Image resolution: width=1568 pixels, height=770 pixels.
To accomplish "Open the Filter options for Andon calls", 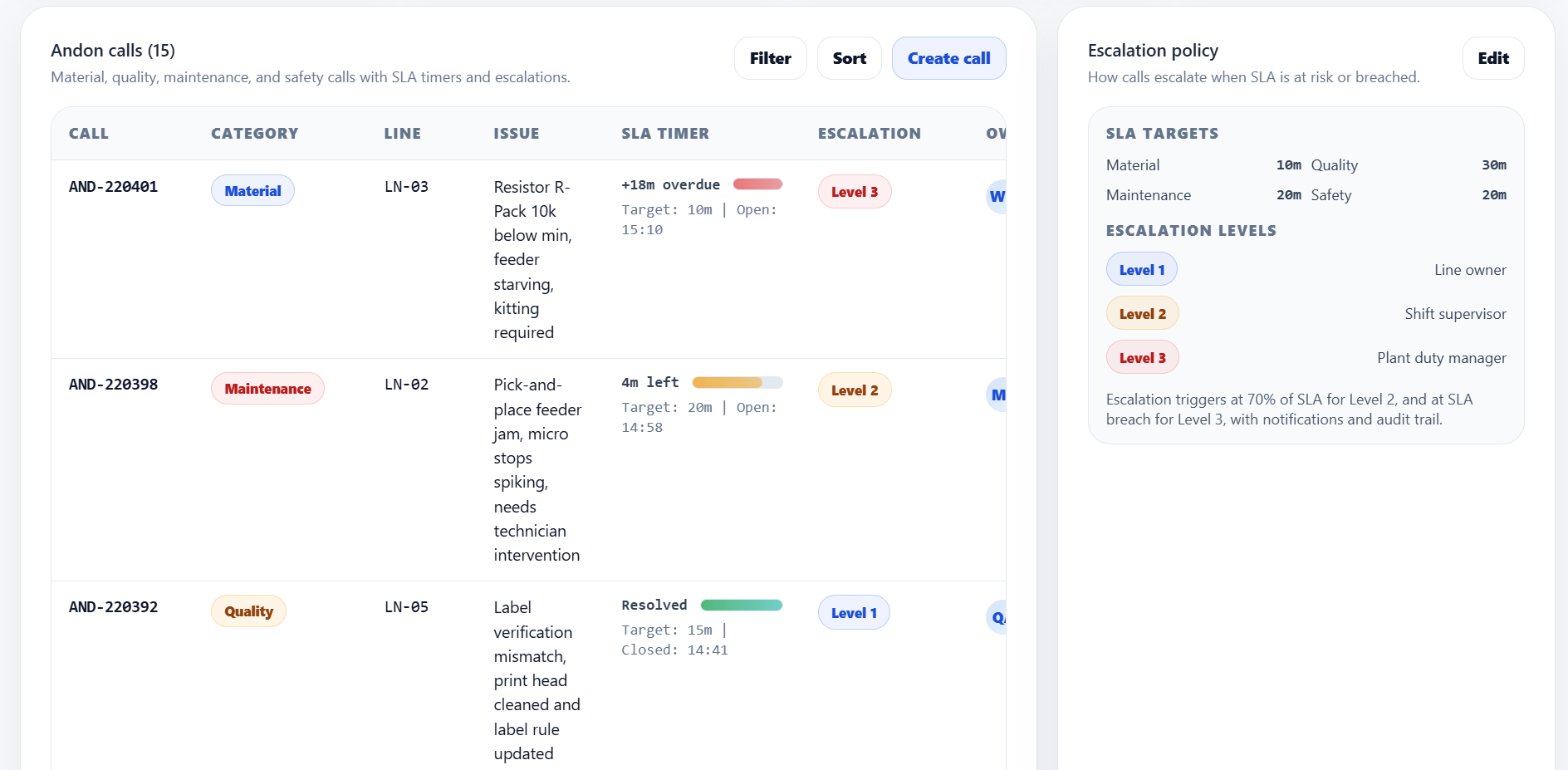I will coord(770,58).
